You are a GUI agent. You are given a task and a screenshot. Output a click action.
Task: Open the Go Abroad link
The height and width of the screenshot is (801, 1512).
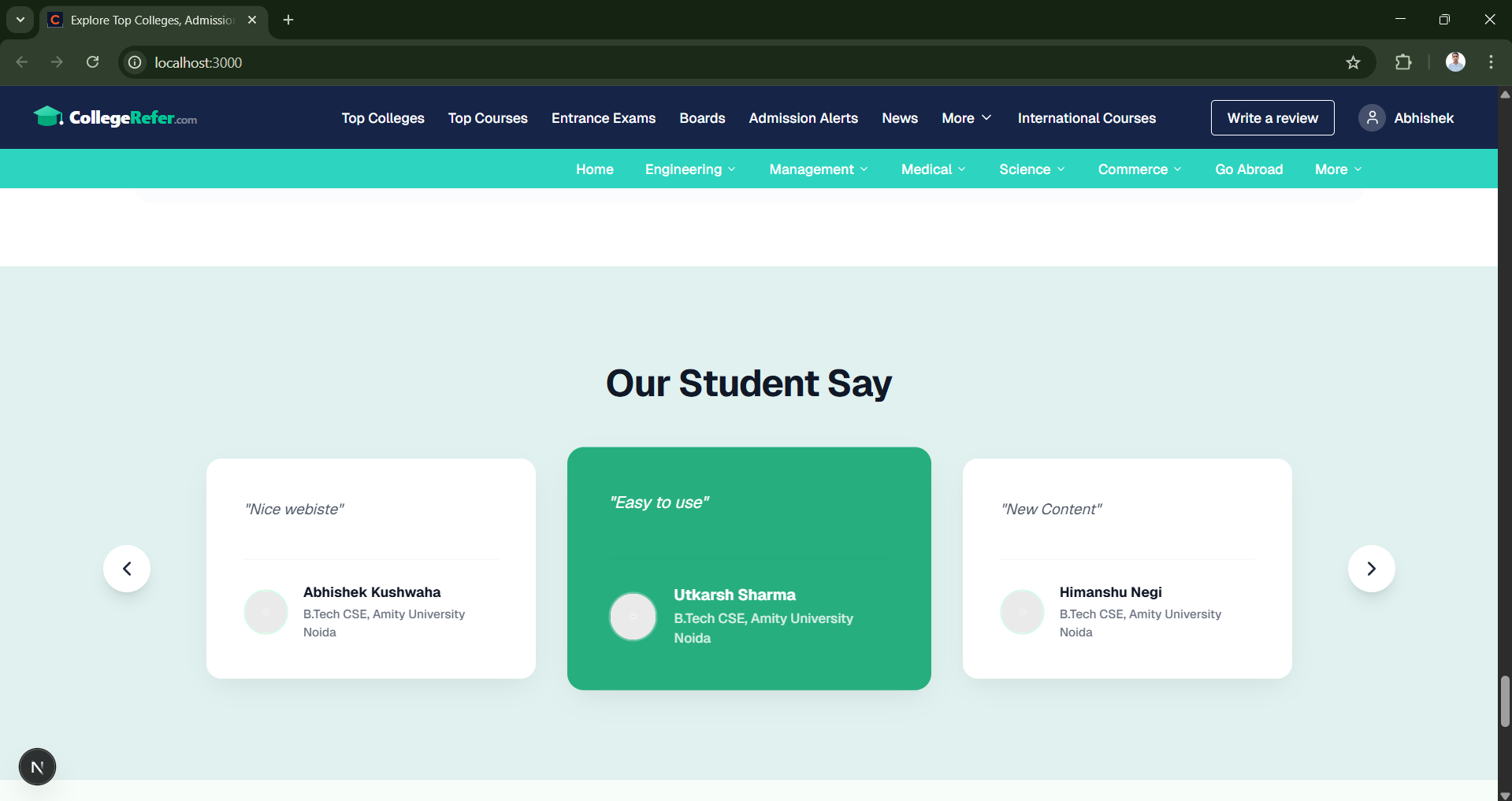coord(1249,169)
